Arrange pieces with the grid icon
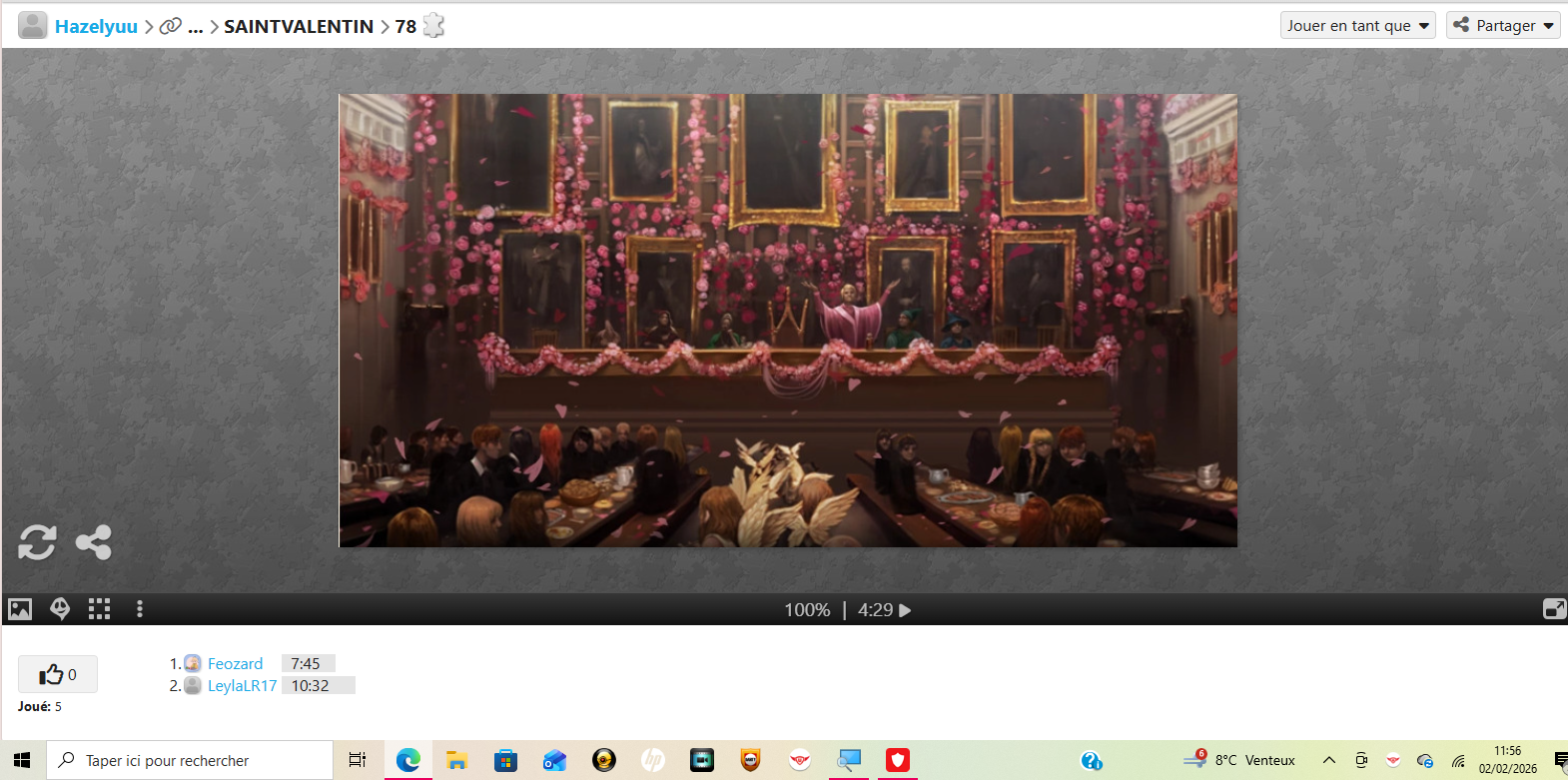This screenshot has height=780, width=1568. (x=99, y=609)
